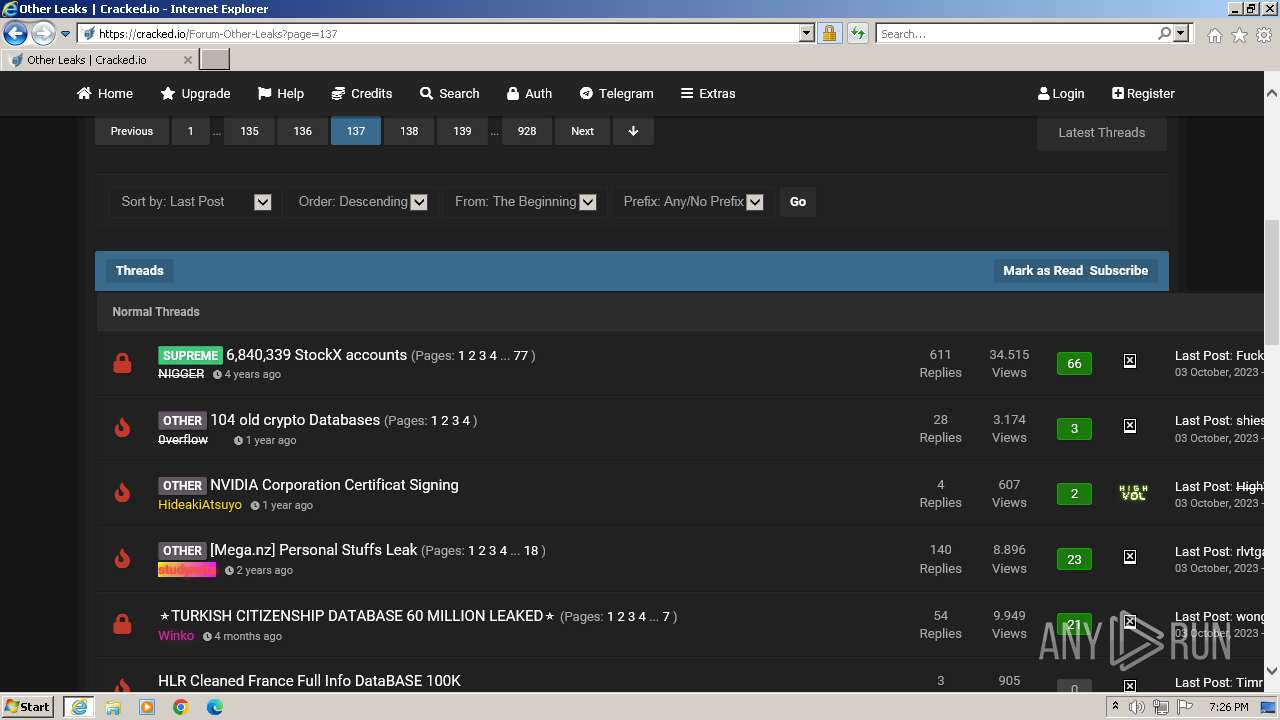The height and width of the screenshot is (720, 1280).
Task: Click the address bar security lock icon
Action: [829, 33]
